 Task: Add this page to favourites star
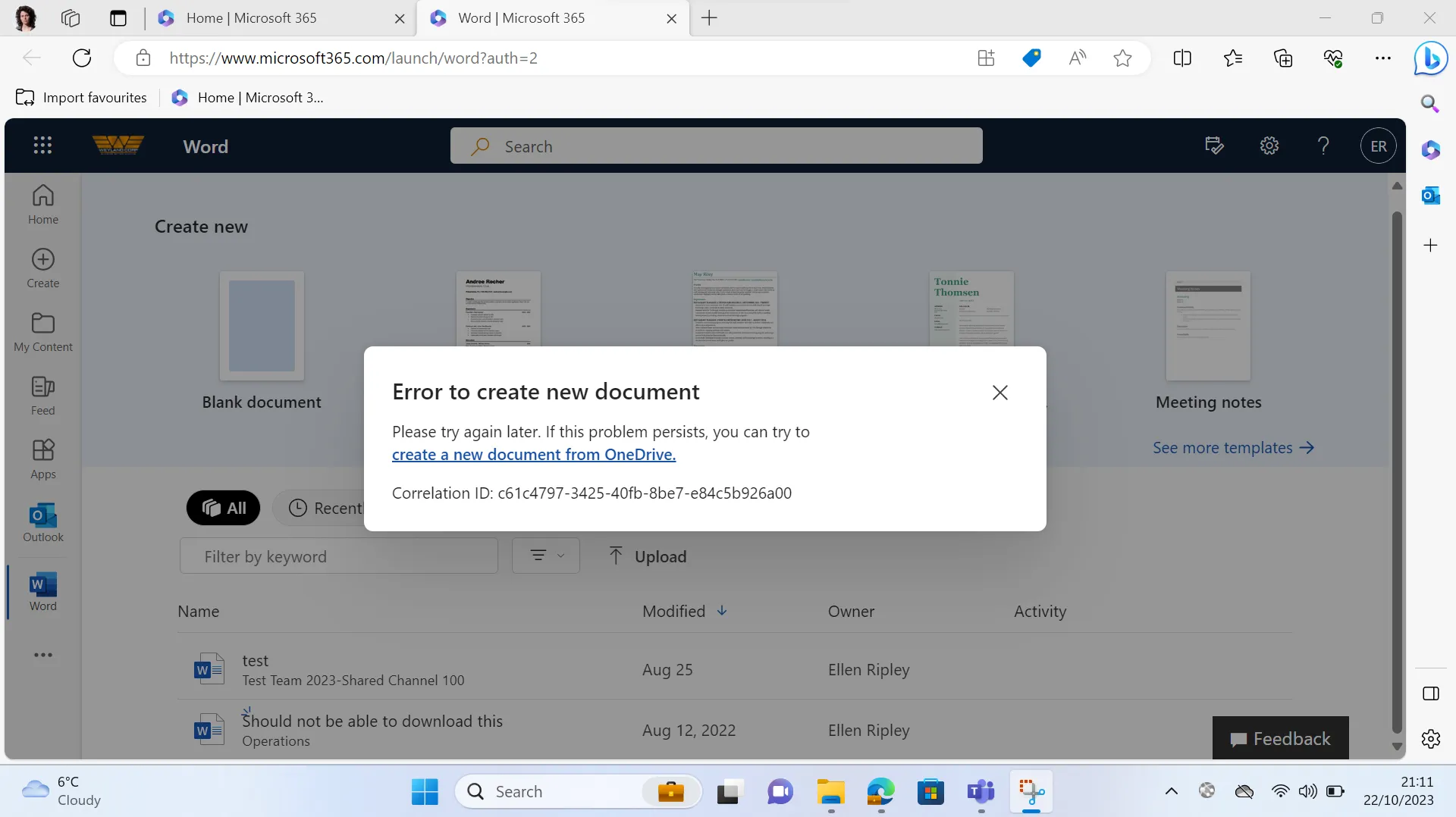click(1122, 58)
